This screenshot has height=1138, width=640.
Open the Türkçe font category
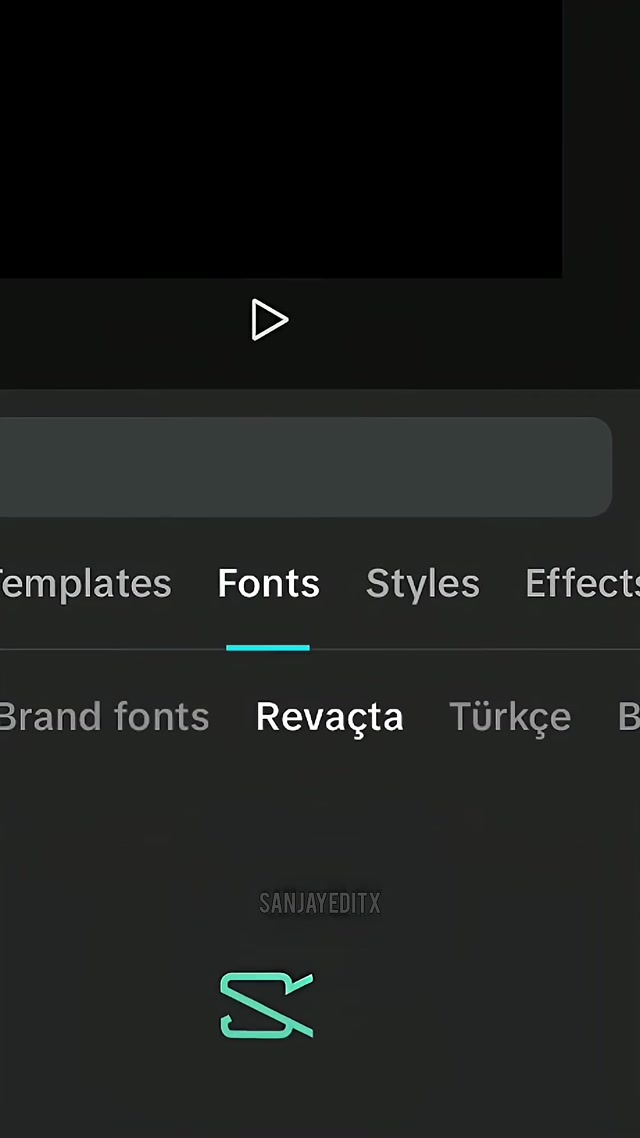509,717
